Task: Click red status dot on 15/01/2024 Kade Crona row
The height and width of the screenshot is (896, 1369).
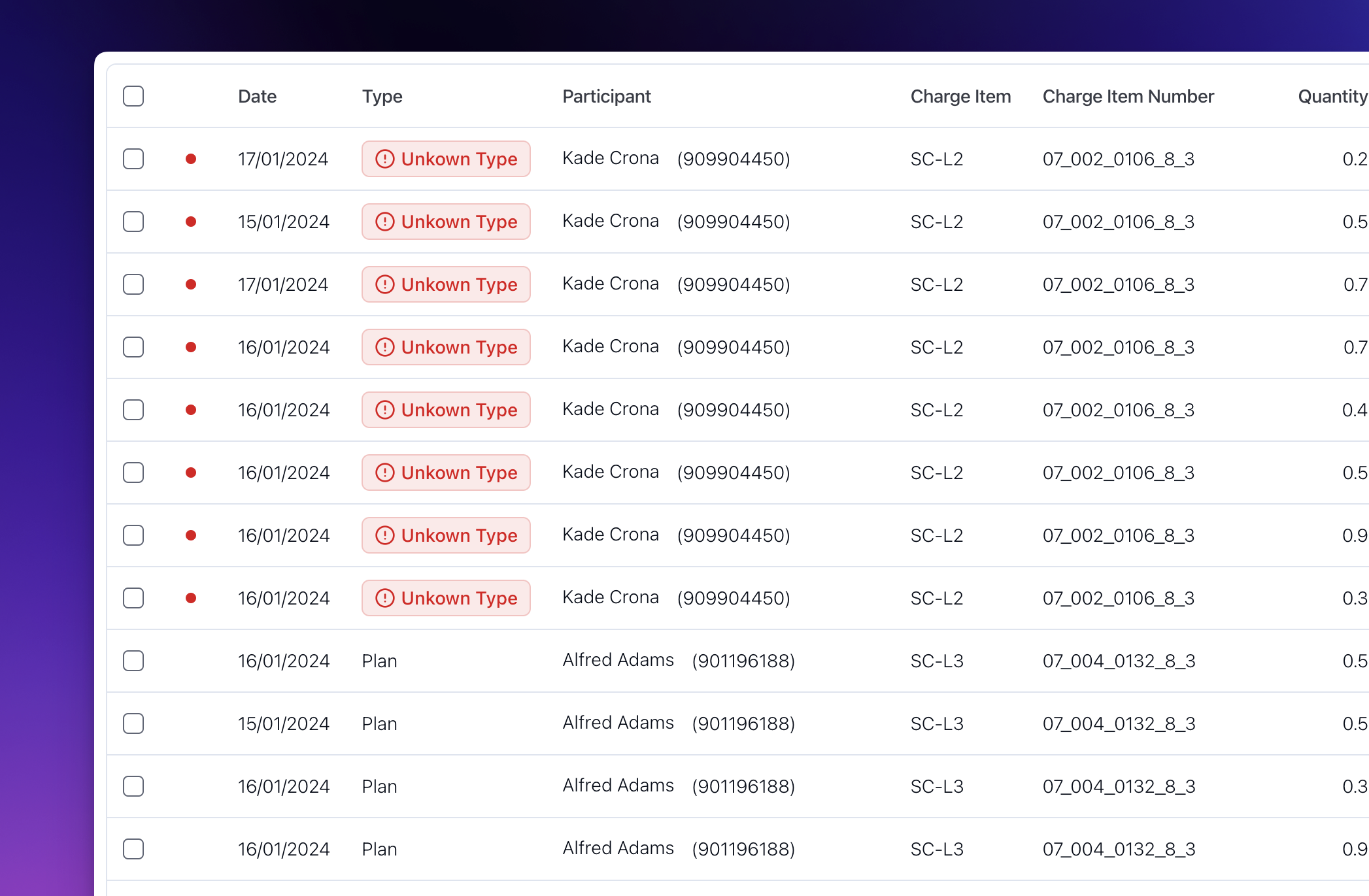Action: click(x=191, y=222)
